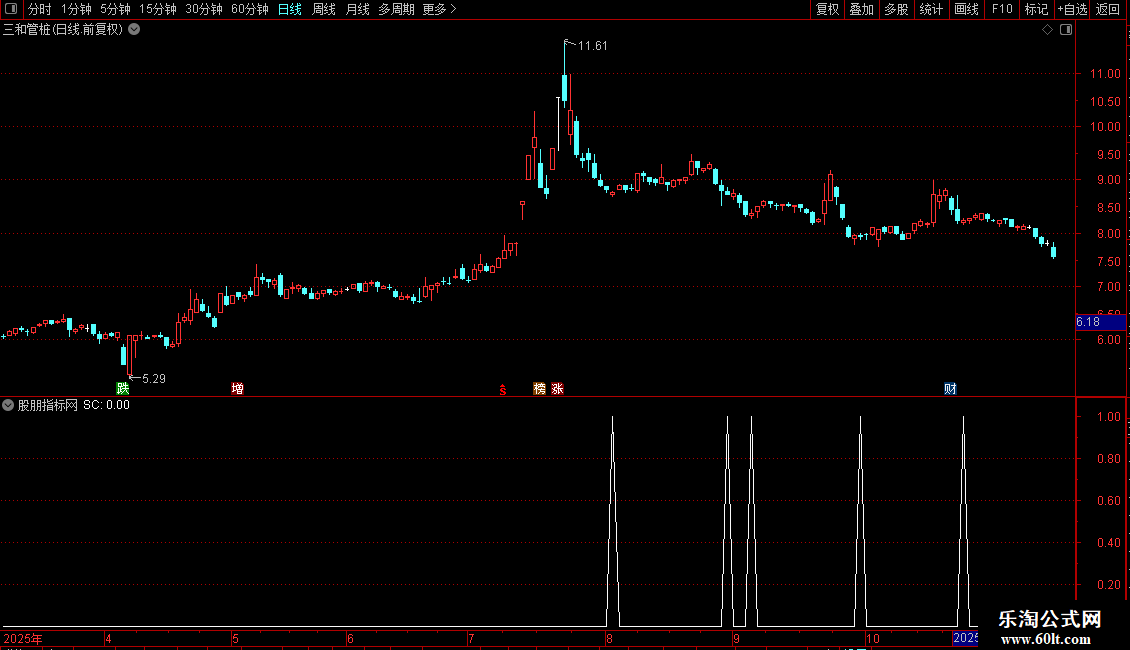Open F10 company information
The width and height of the screenshot is (1130, 650).
tap(1002, 9)
